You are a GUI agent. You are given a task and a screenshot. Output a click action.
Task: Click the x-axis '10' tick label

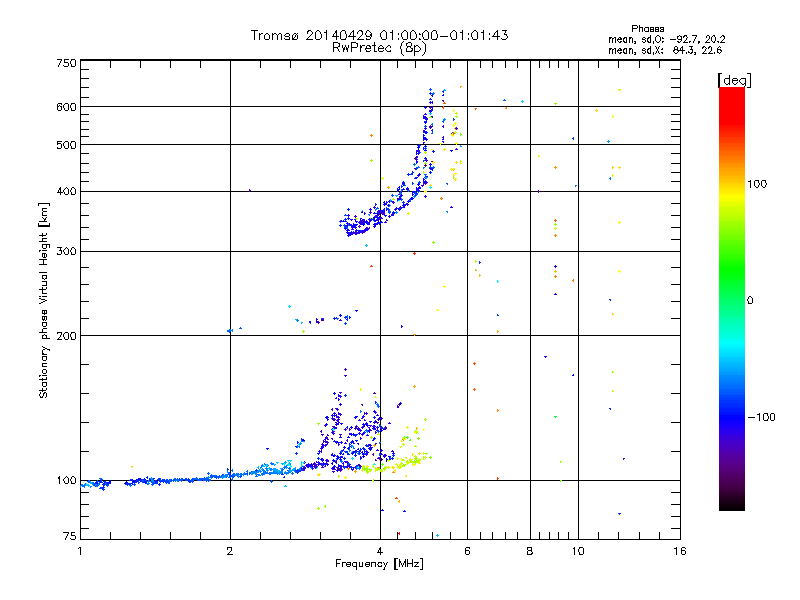click(578, 551)
